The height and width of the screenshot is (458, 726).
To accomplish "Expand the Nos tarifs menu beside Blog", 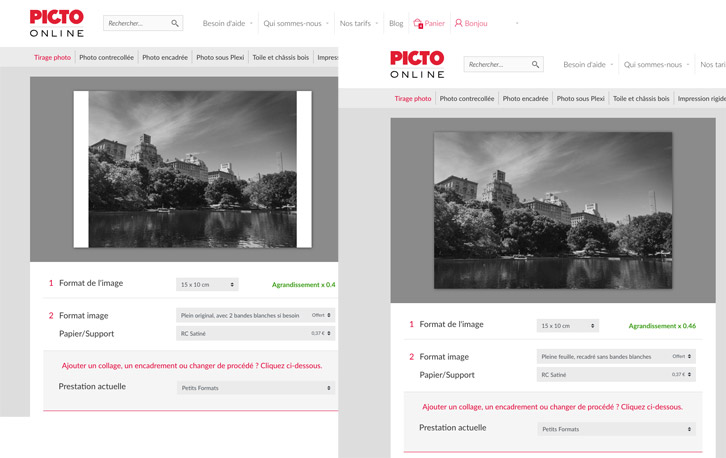I will click(358, 23).
